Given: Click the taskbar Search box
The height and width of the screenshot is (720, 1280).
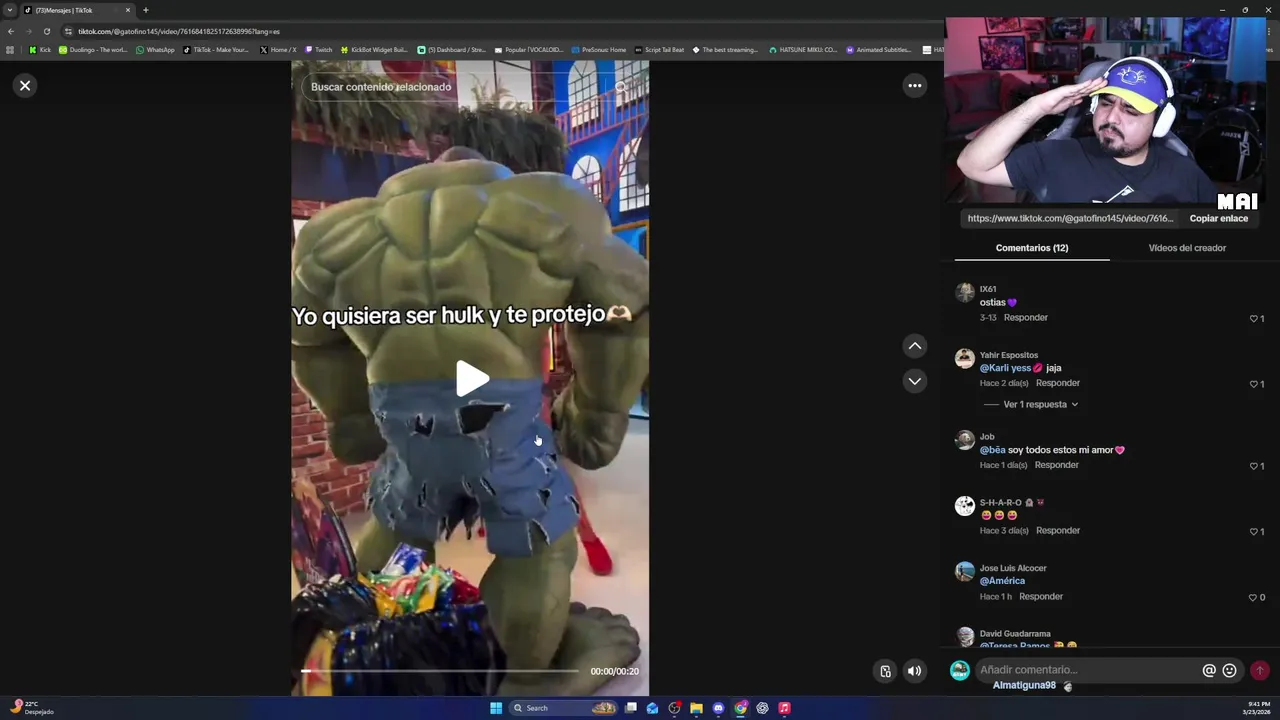Looking at the screenshot, I should [563, 708].
